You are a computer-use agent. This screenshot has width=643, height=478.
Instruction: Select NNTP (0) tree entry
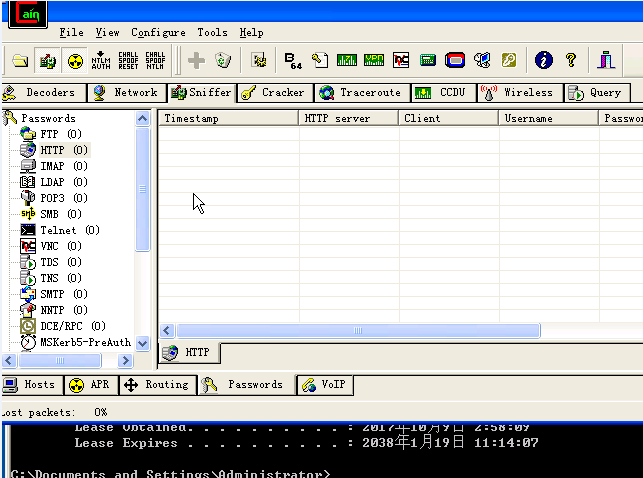(x=64, y=310)
